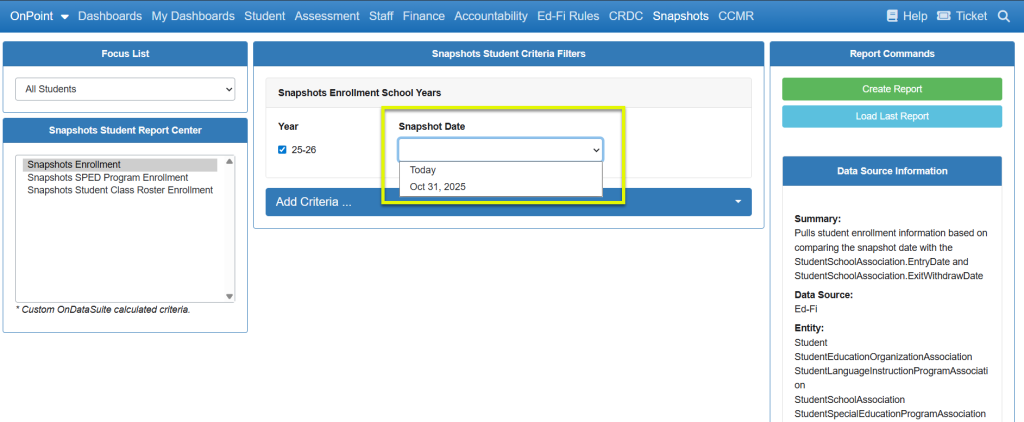
Task: Click the search magnifier icon
Action: click(1003, 16)
